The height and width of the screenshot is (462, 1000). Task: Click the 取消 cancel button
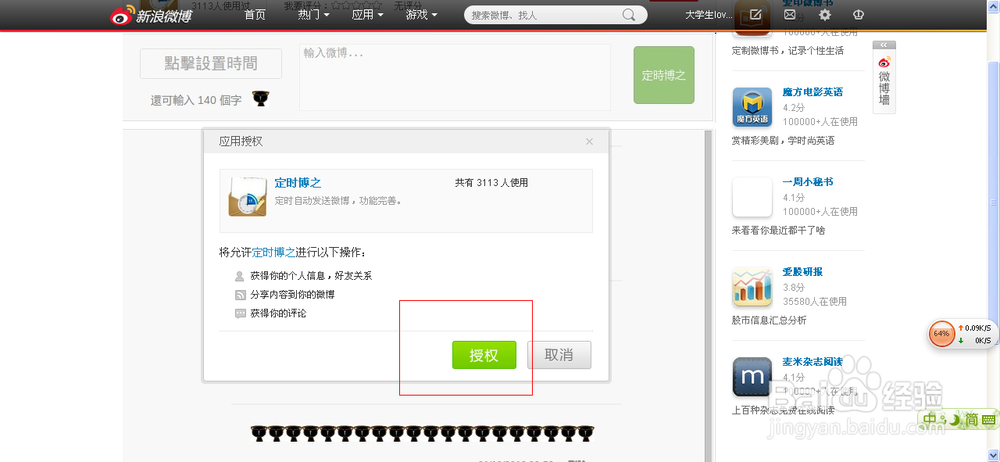pyautogui.click(x=559, y=355)
